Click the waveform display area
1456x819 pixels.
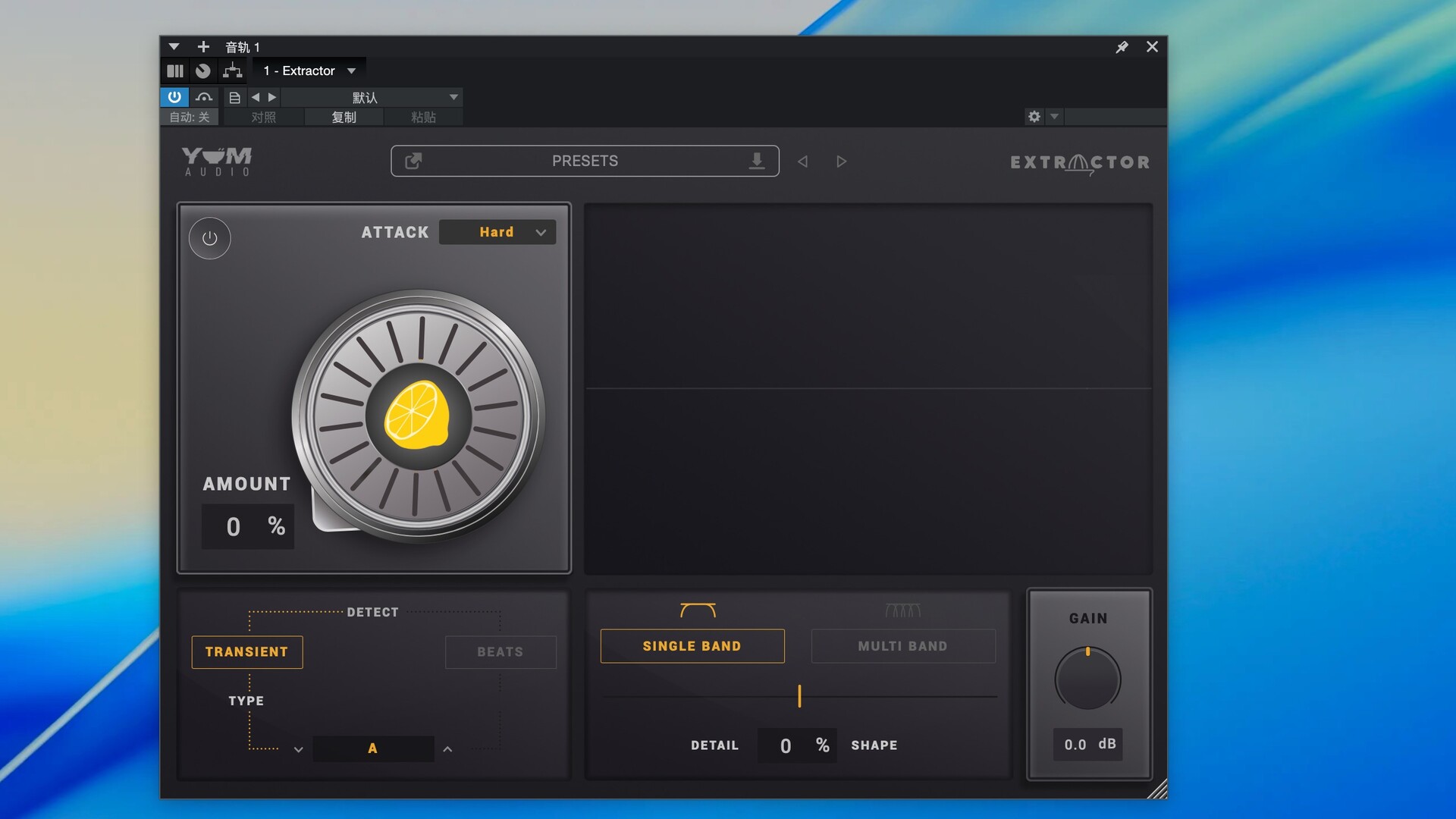pyautogui.click(x=868, y=388)
